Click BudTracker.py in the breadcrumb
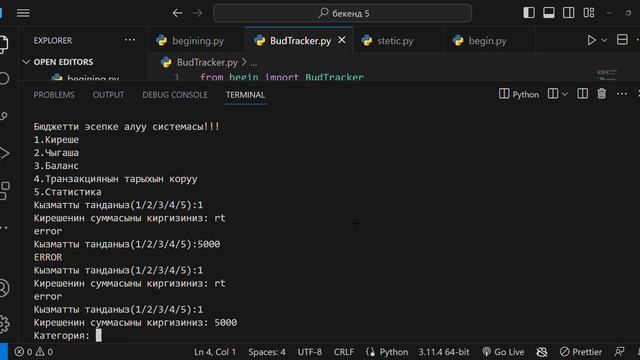This screenshot has height=360, width=640. pos(207,62)
